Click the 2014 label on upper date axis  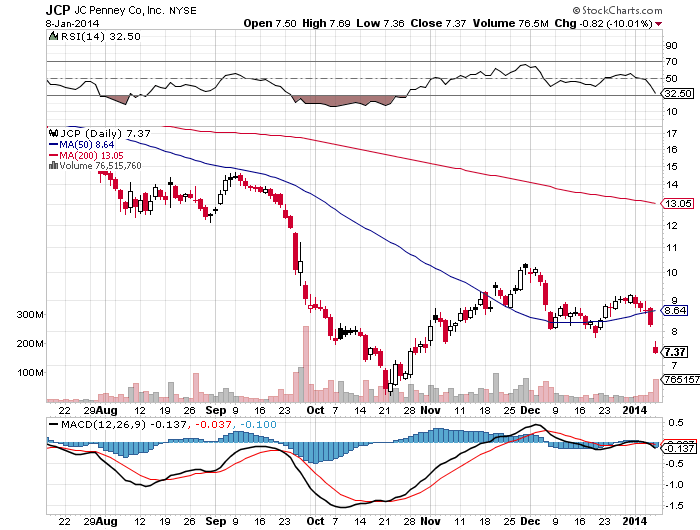634,410
